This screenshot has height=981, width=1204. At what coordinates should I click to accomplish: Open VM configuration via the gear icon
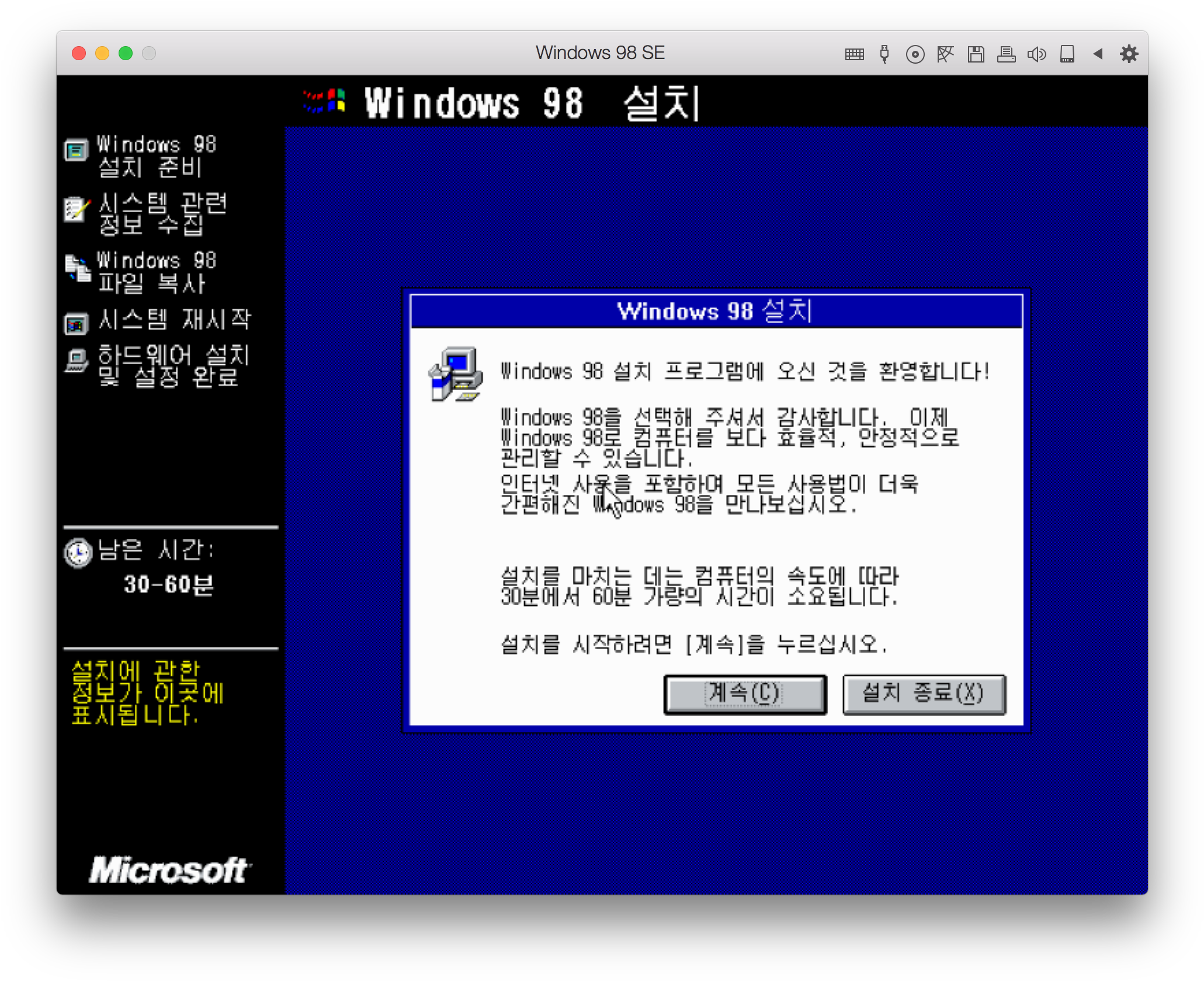[x=1129, y=54]
